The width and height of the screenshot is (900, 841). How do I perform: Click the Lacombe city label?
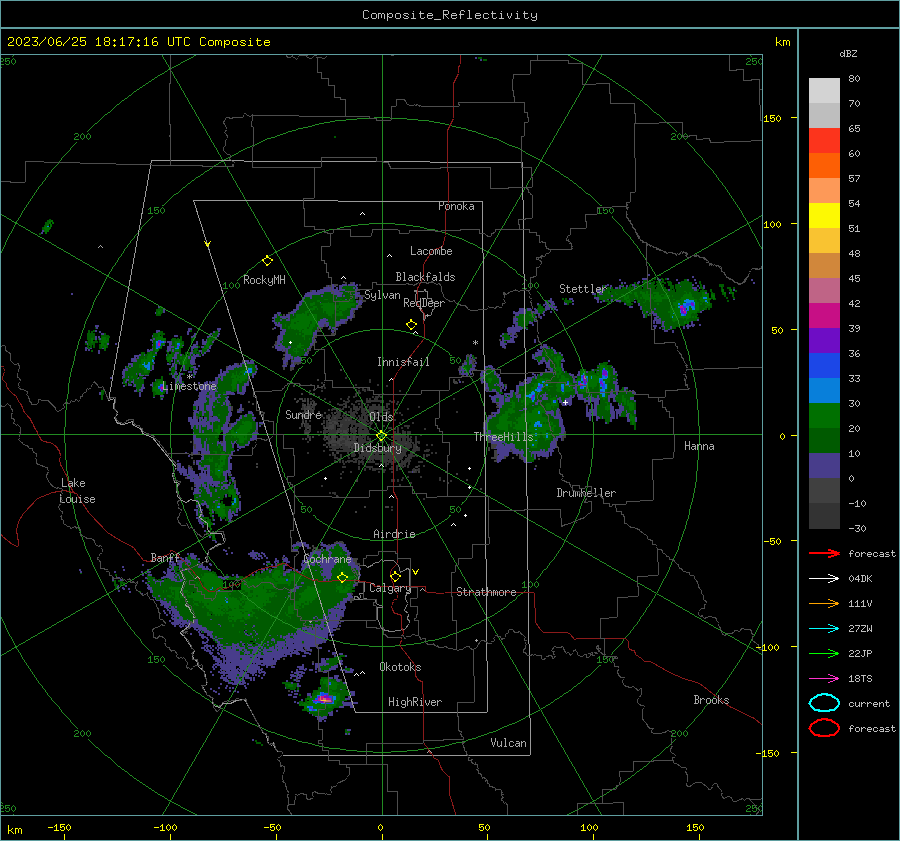pos(431,251)
